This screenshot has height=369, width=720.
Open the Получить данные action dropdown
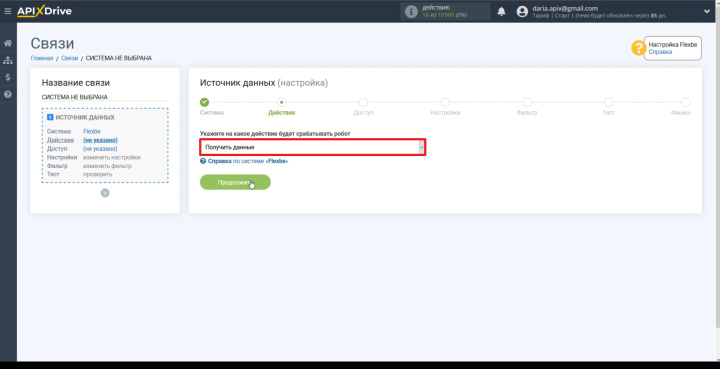(312, 147)
